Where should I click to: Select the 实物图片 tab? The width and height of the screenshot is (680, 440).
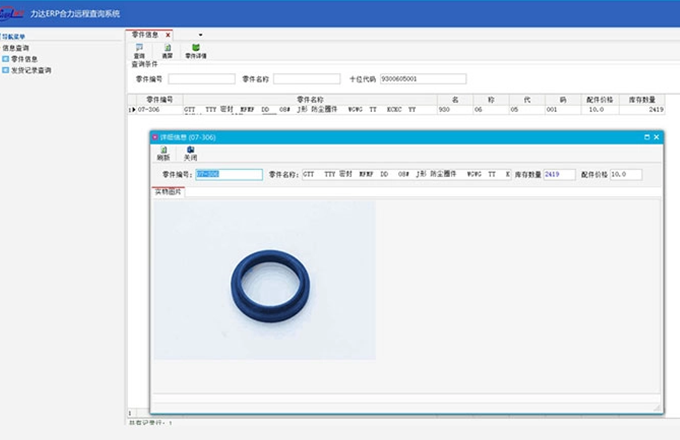tap(168, 192)
